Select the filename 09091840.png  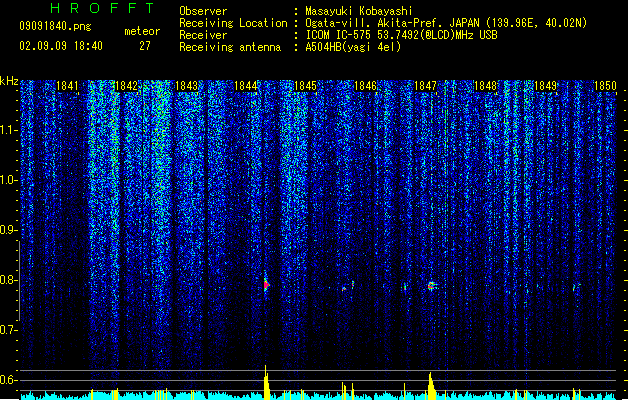(x=55, y=27)
